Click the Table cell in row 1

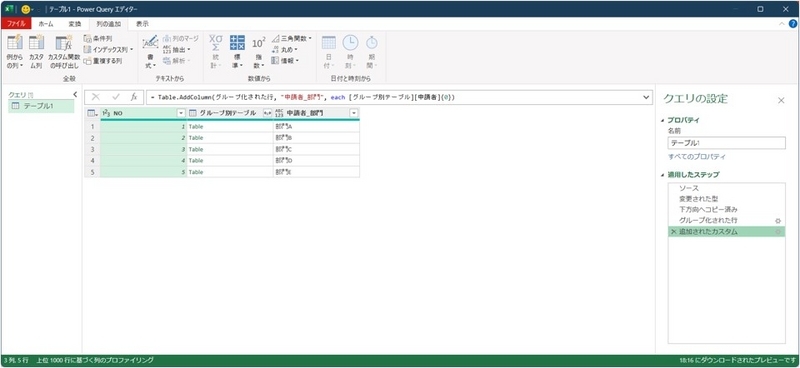click(230, 126)
